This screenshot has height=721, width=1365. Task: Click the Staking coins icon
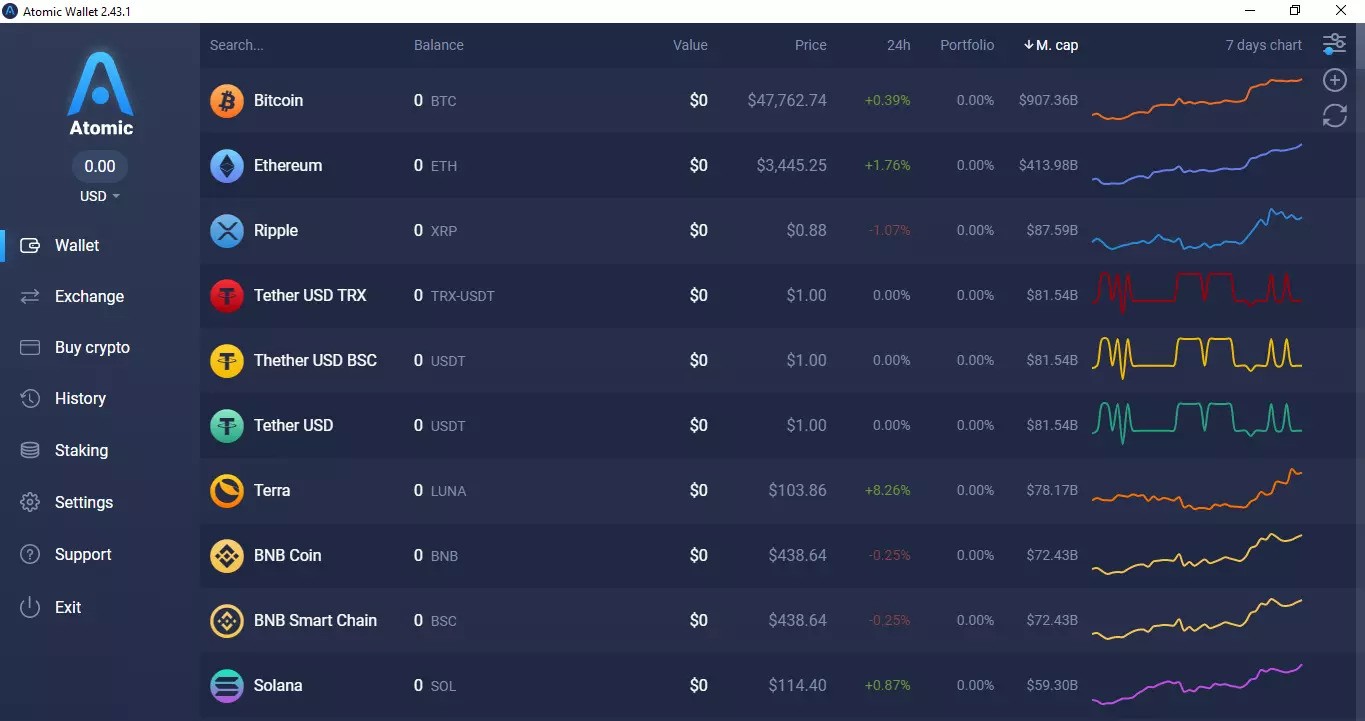(x=30, y=450)
